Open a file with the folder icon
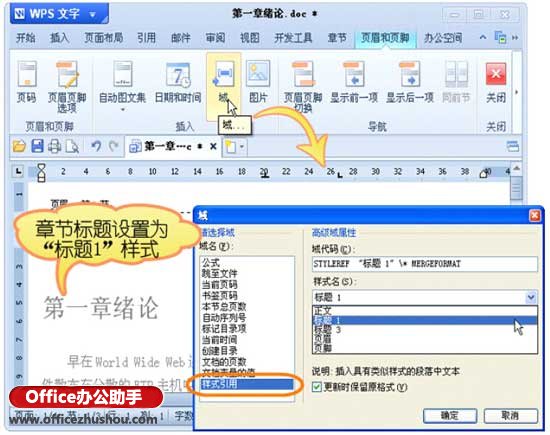 pos(19,146)
